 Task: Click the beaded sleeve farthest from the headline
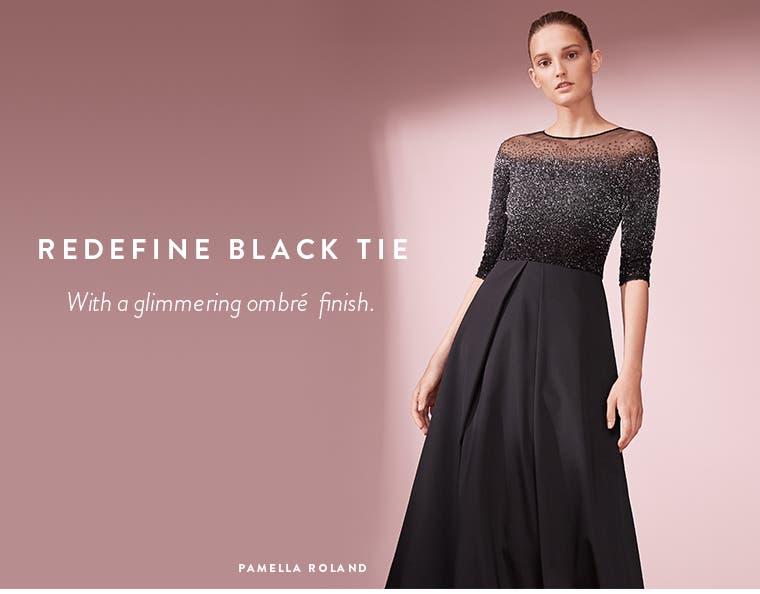[640, 218]
